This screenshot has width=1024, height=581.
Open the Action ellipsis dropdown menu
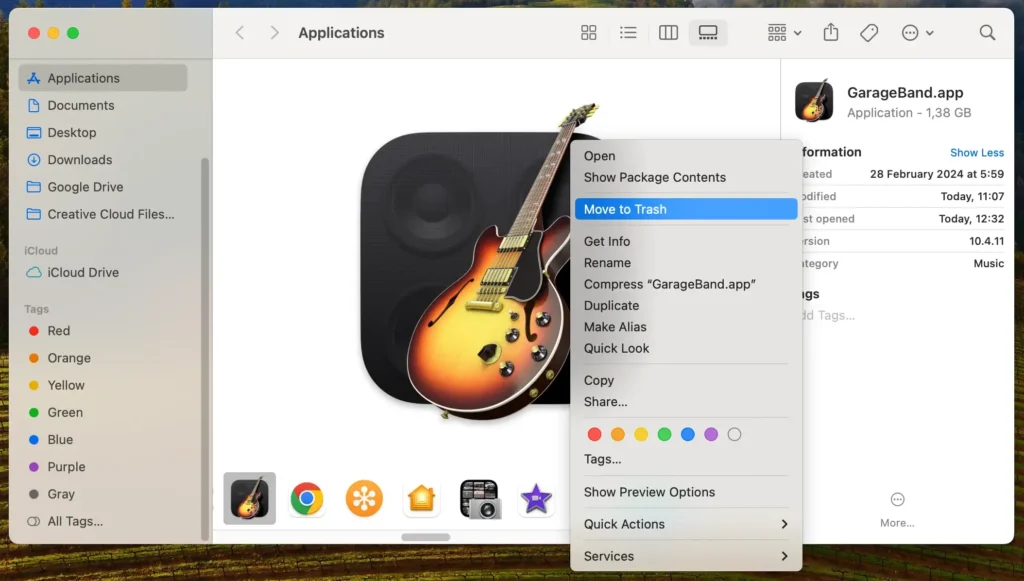[x=917, y=33]
